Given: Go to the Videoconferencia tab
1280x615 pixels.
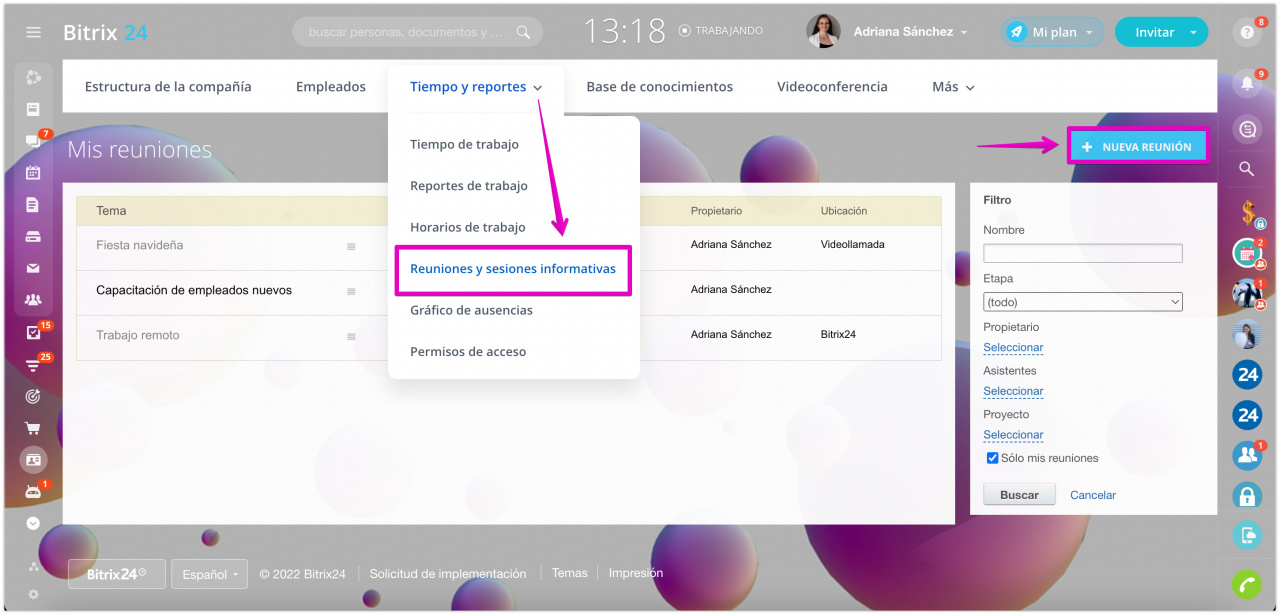Looking at the screenshot, I should pos(832,87).
